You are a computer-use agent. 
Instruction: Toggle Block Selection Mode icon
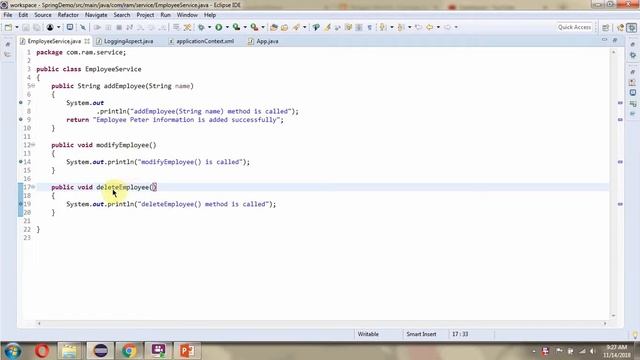pyautogui.click(x=359, y=27)
